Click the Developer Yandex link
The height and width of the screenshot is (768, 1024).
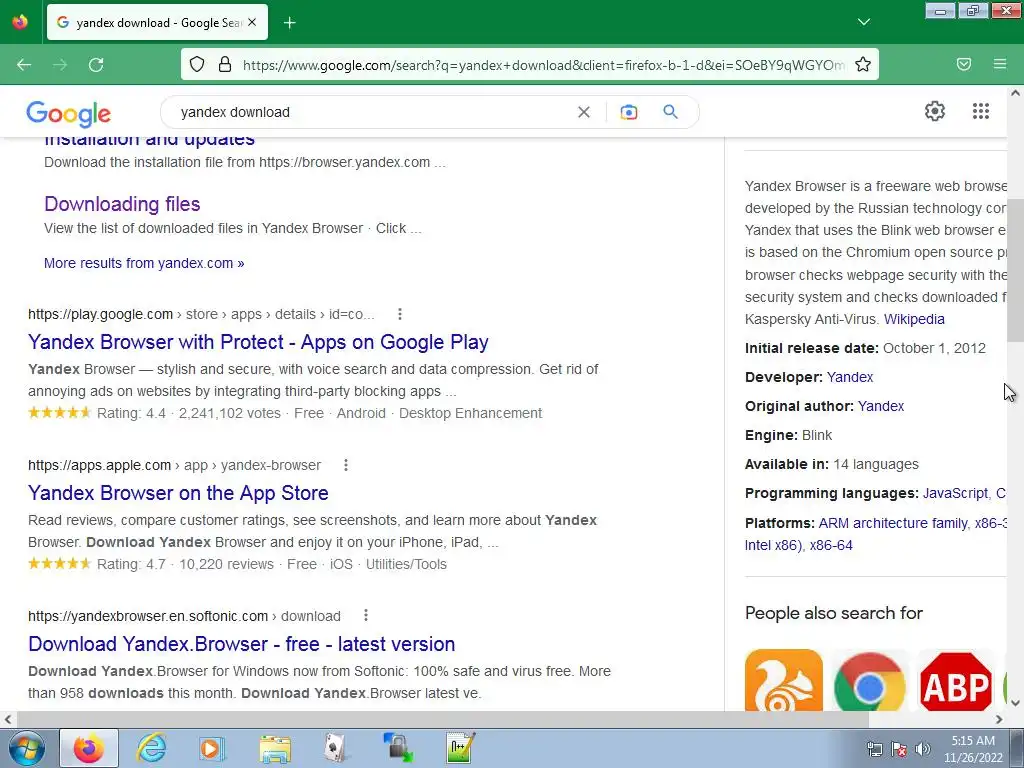click(x=850, y=377)
